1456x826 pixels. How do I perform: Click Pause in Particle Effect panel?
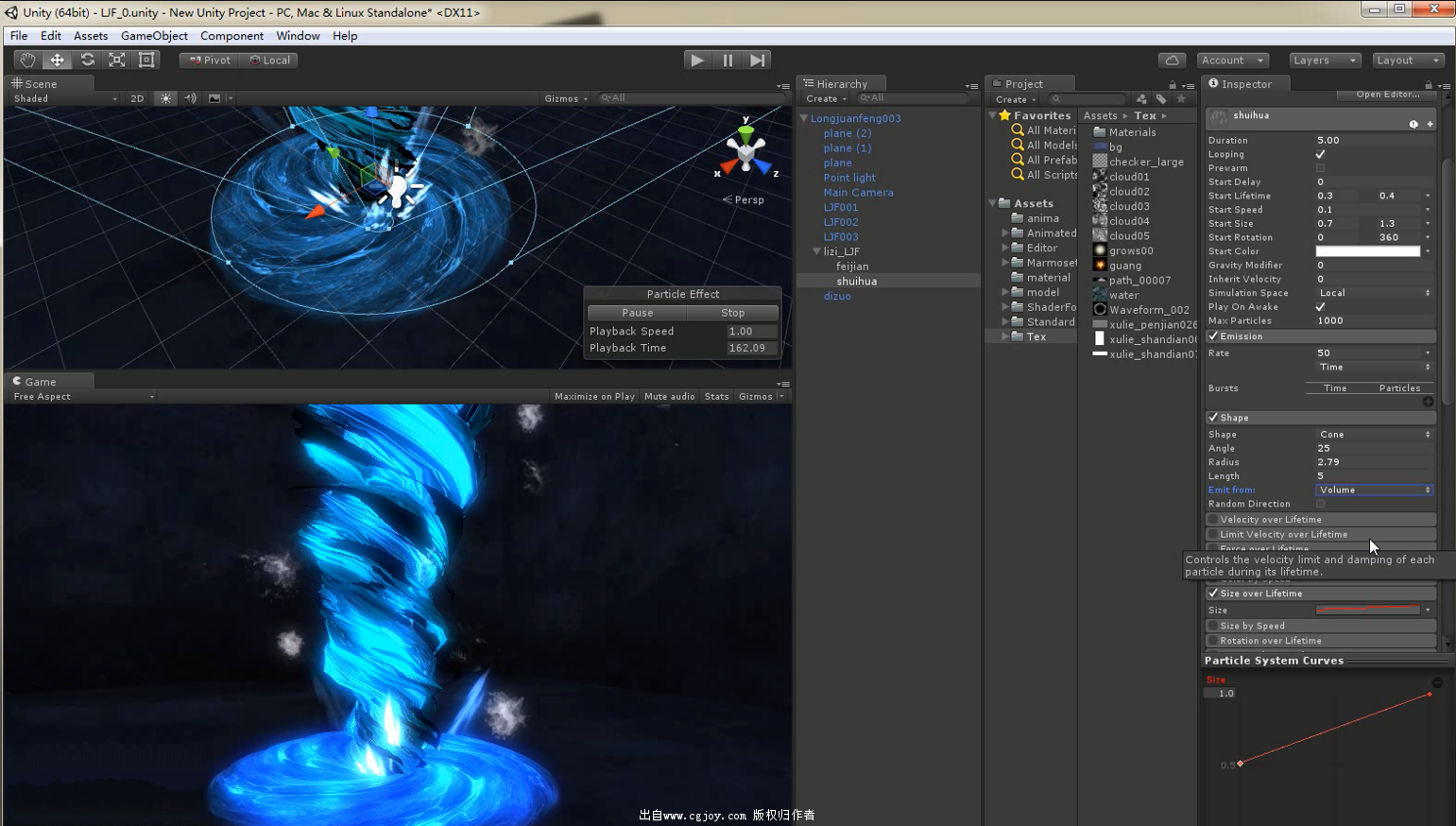click(x=637, y=313)
